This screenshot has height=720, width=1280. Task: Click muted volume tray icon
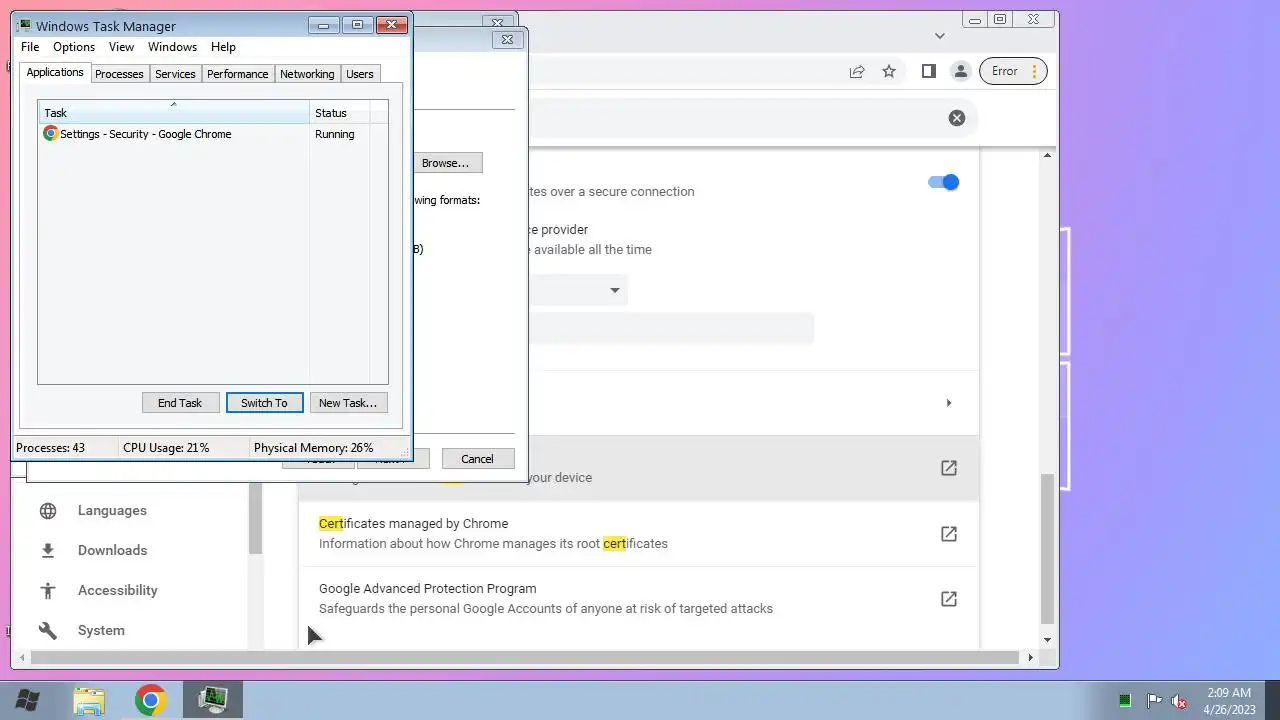(1180, 701)
